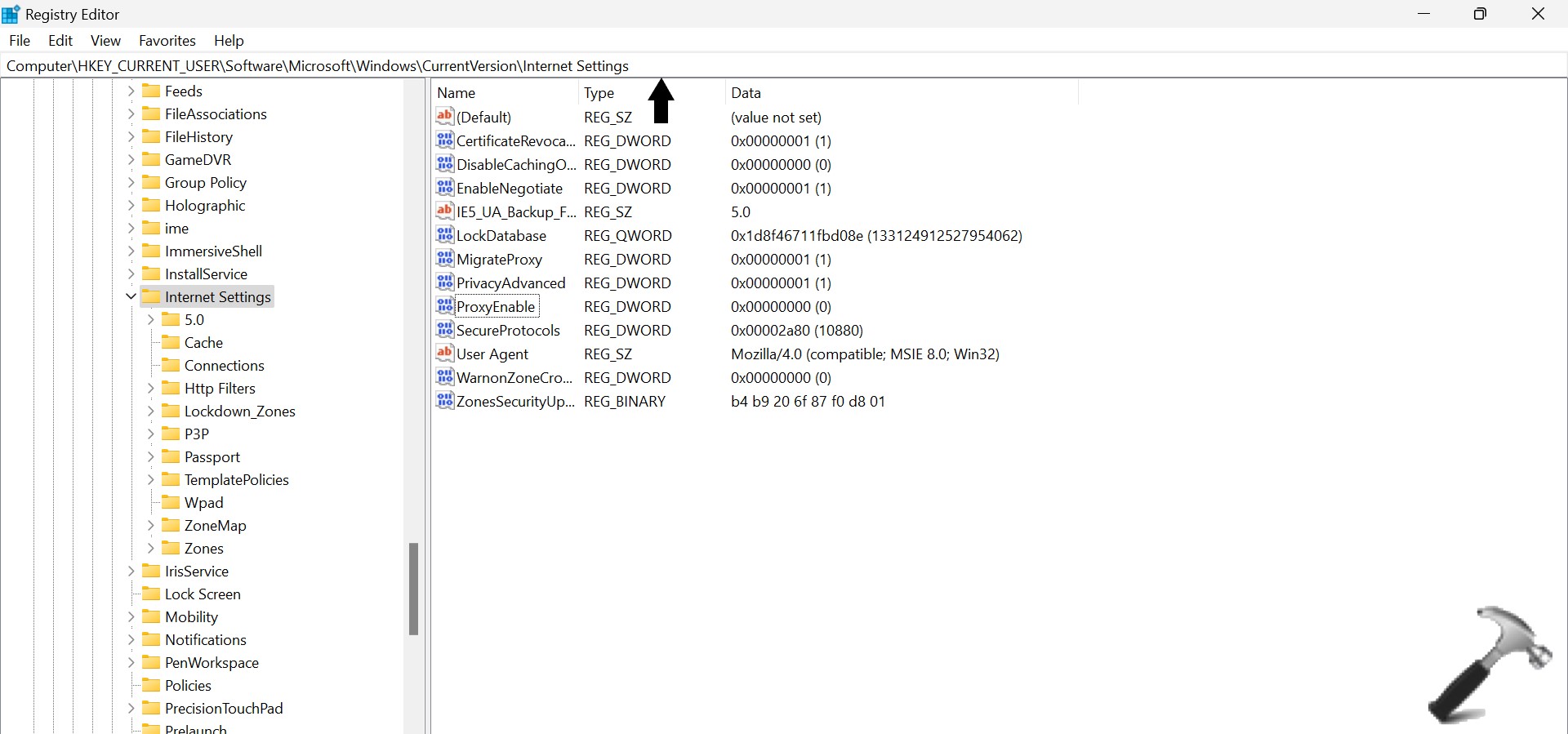Collapse the Internet Settings tree node

point(131,296)
